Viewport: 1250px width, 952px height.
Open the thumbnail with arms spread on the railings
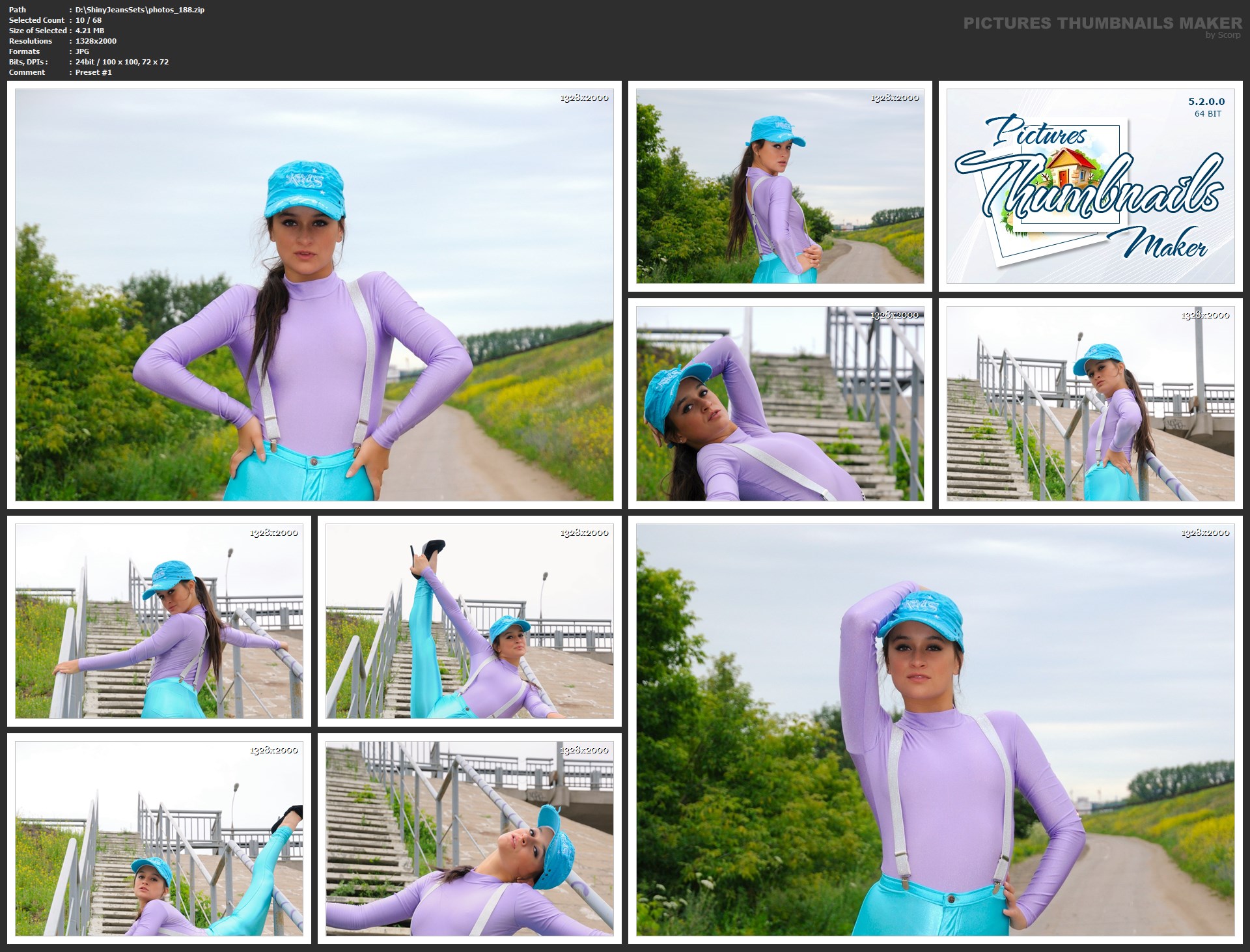(159, 621)
